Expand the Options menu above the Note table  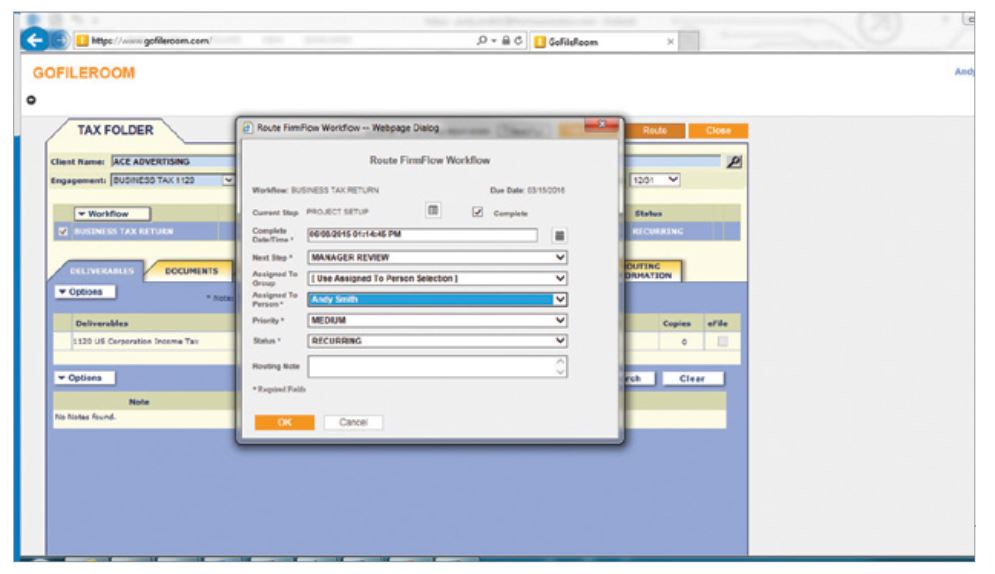click(85, 378)
